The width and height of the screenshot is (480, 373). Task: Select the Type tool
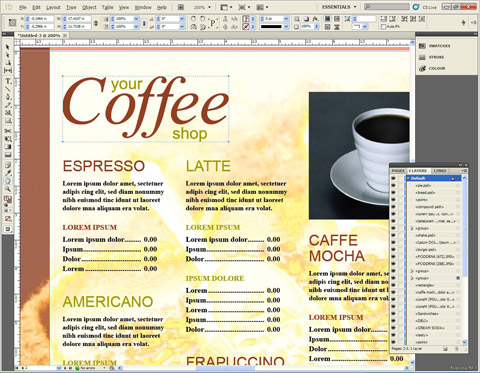pyautogui.click(x=7, y=81)
